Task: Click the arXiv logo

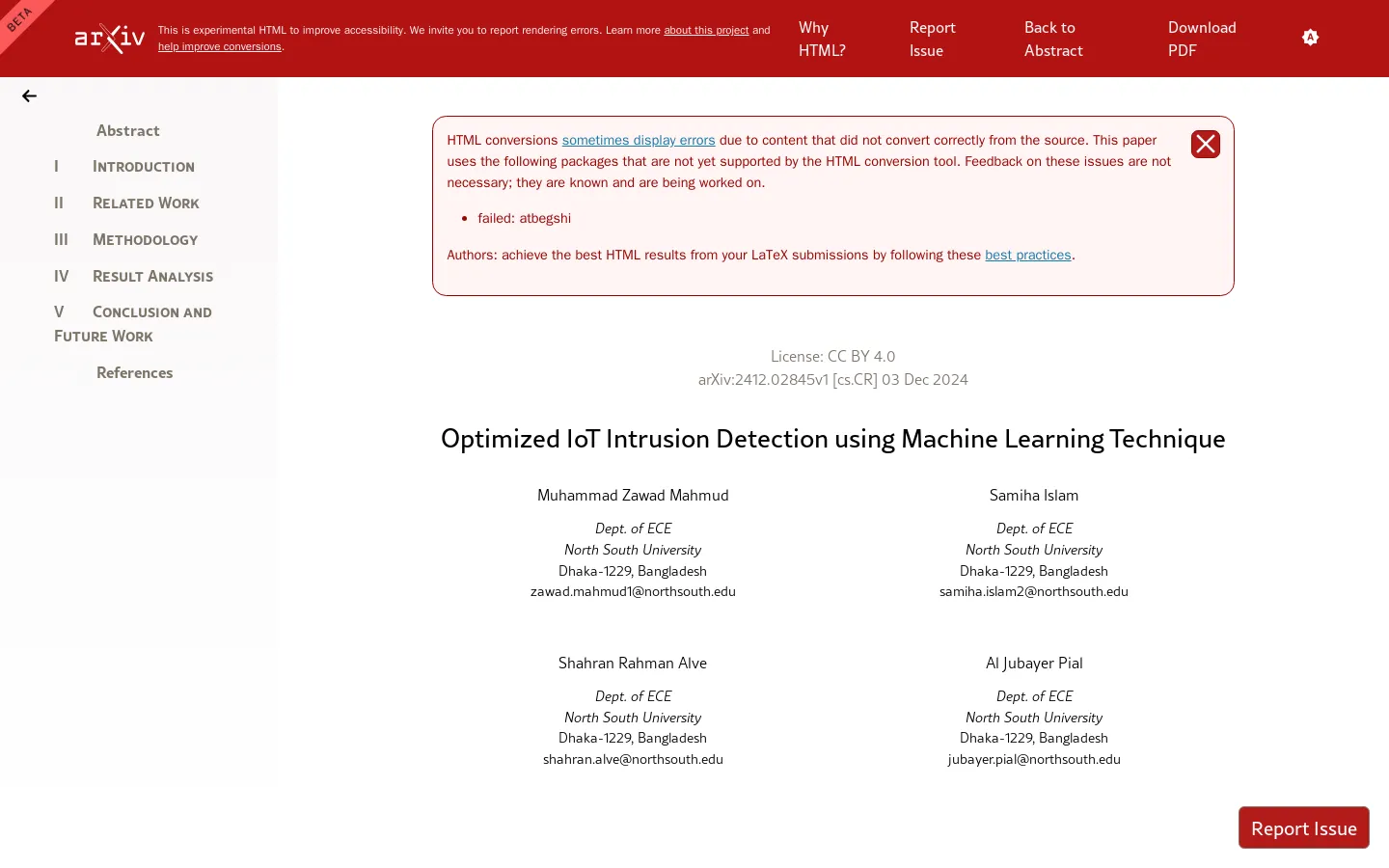Action: pos(110,39)
